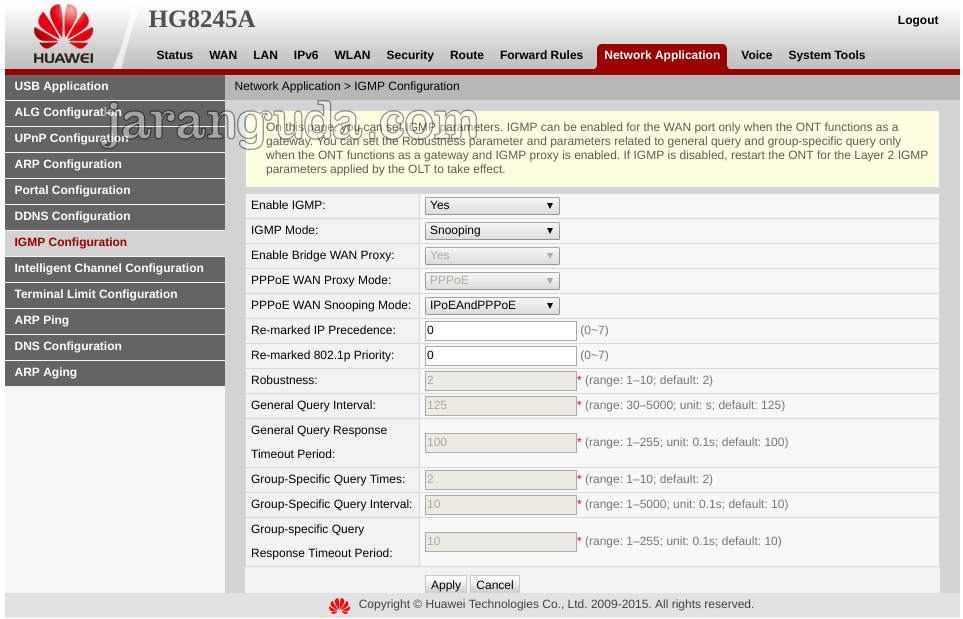Screen dimensions: 963x619
Task: Click the Enable Bridge WAN Proxy dropdown
Action: pos(492,255)
